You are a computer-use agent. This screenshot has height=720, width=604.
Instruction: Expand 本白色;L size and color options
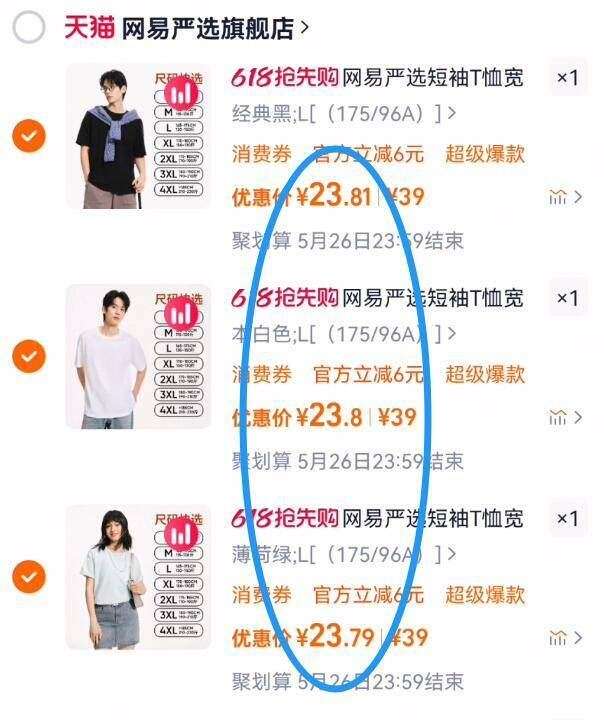coord(344,334)
